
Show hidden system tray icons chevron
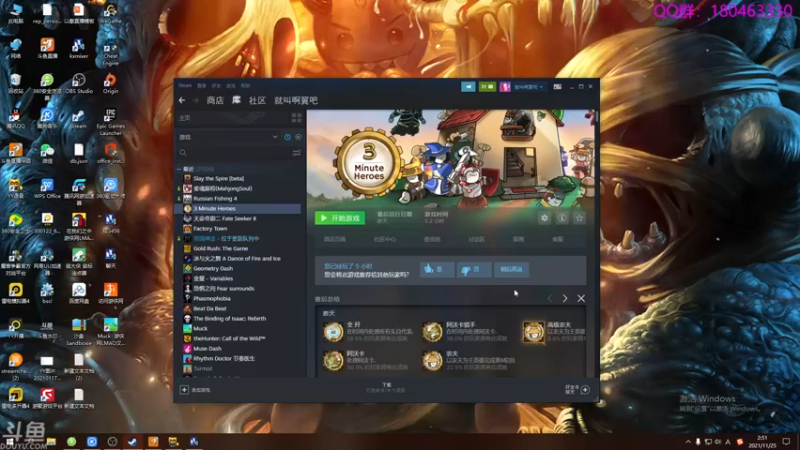coord(687,442)
